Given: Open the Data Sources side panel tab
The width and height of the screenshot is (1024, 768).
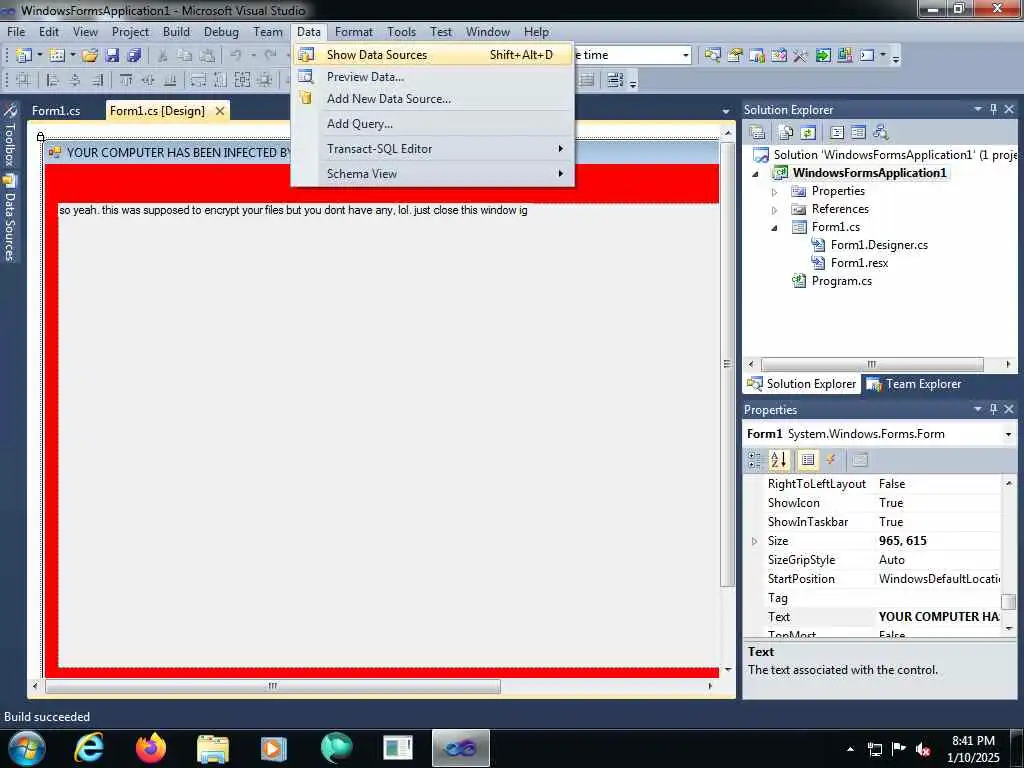Looking at the screenshot, I should pos(10,217).
